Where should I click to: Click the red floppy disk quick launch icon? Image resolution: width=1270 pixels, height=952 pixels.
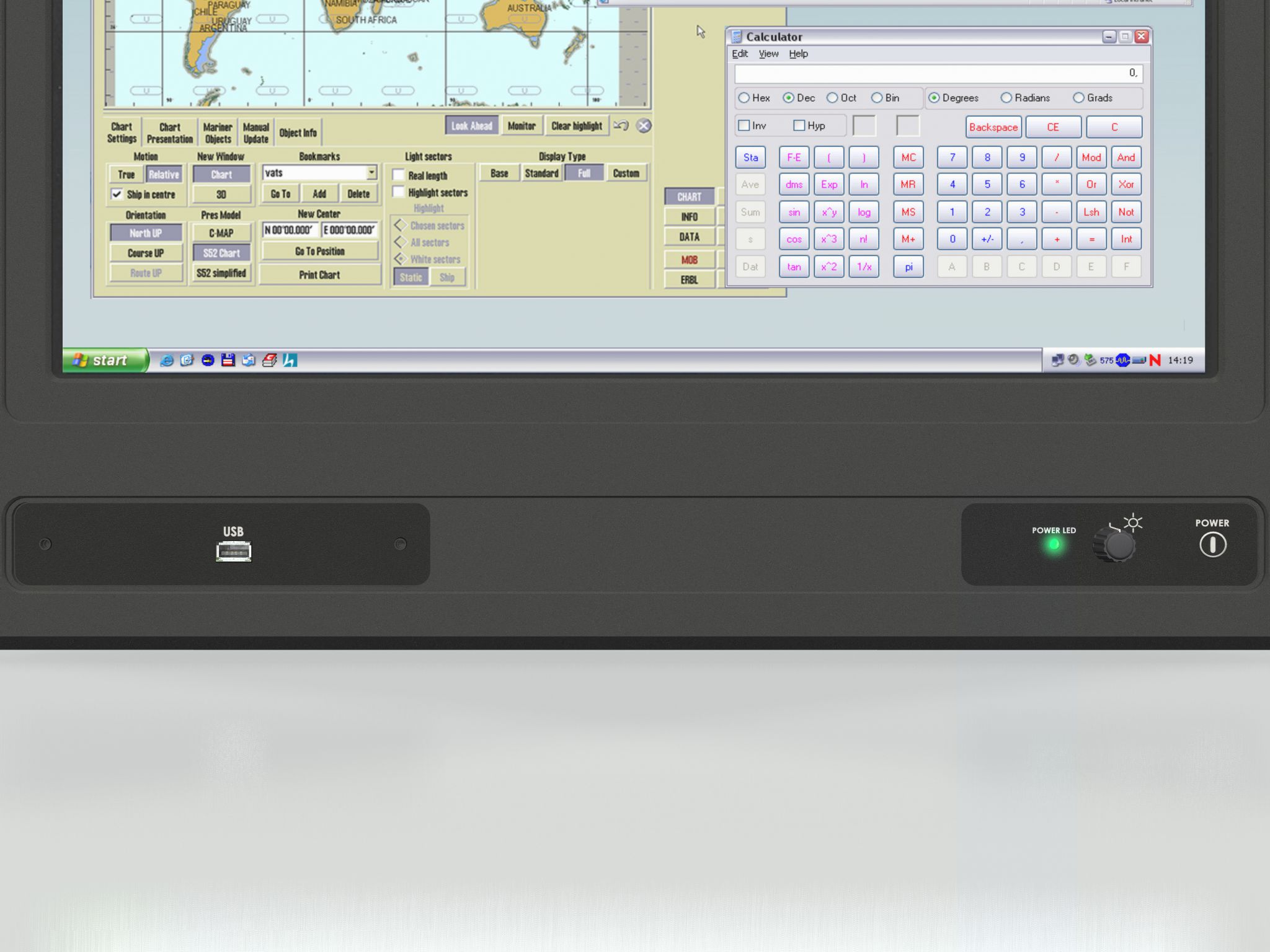[x=228, y=360]
